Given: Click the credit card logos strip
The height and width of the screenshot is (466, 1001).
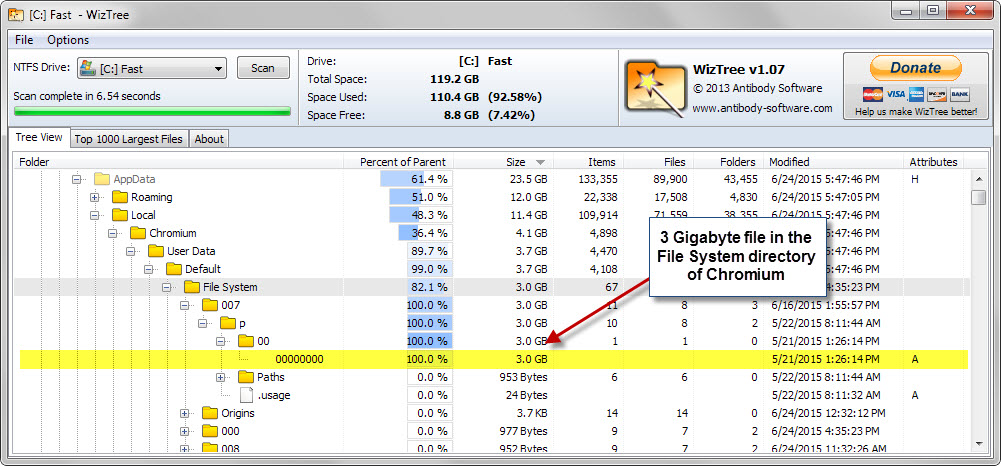Looking at the screenshot, I should click(x=915, y=94).
